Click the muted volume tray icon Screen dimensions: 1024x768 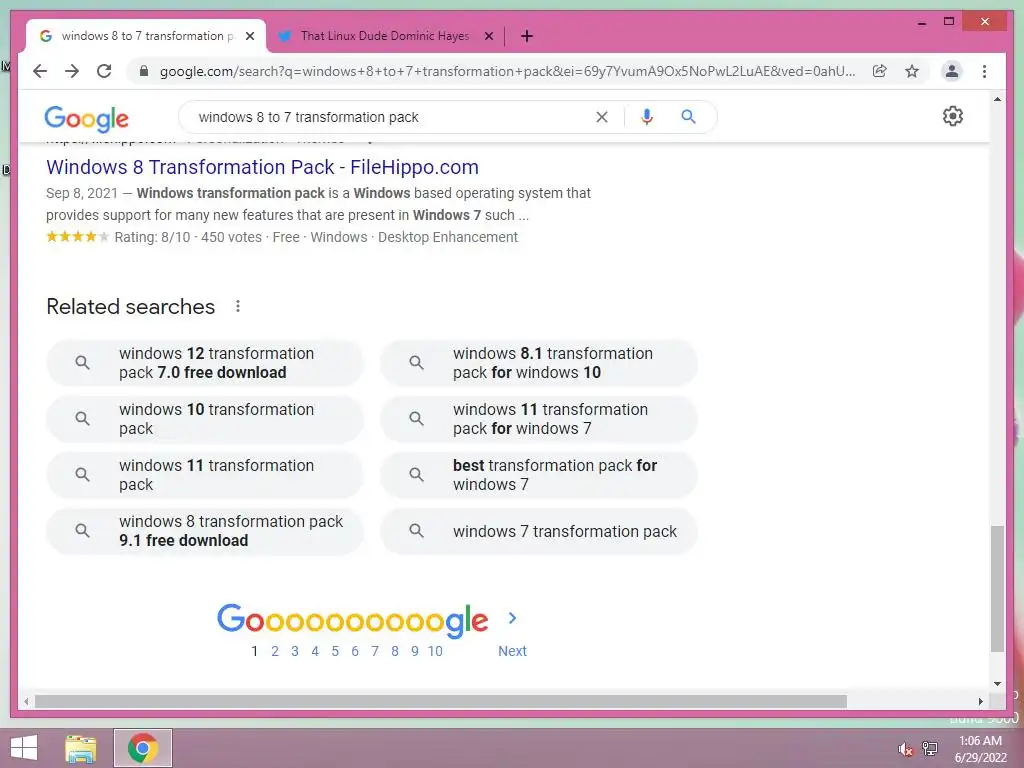905,749
